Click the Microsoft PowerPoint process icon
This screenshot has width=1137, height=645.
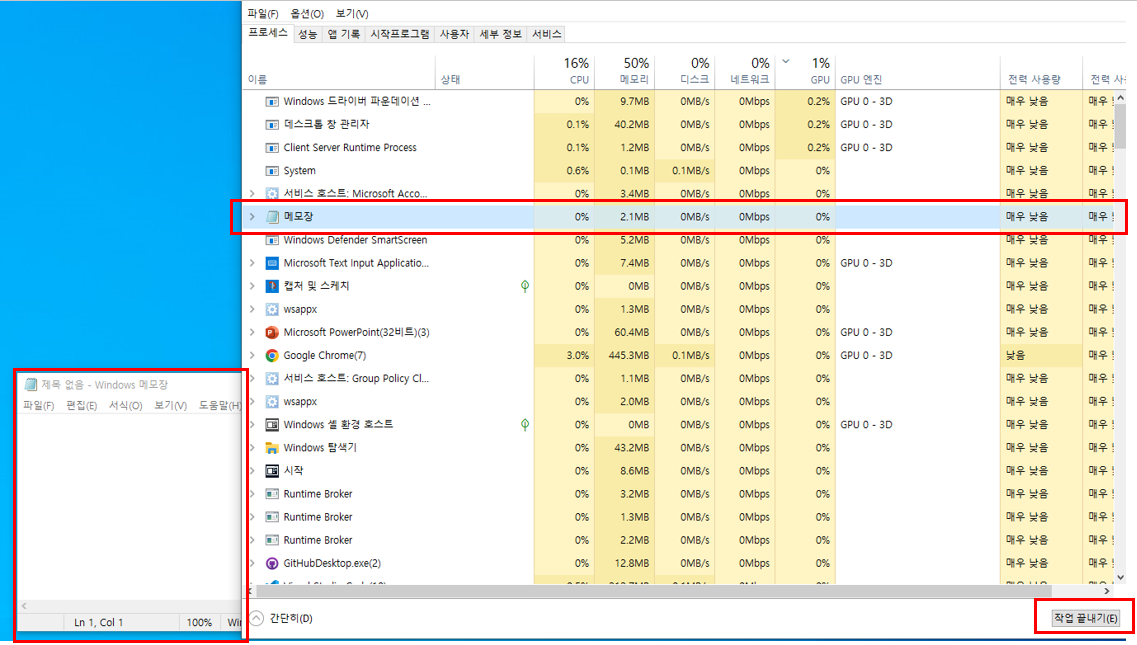(x=272, y=332)
